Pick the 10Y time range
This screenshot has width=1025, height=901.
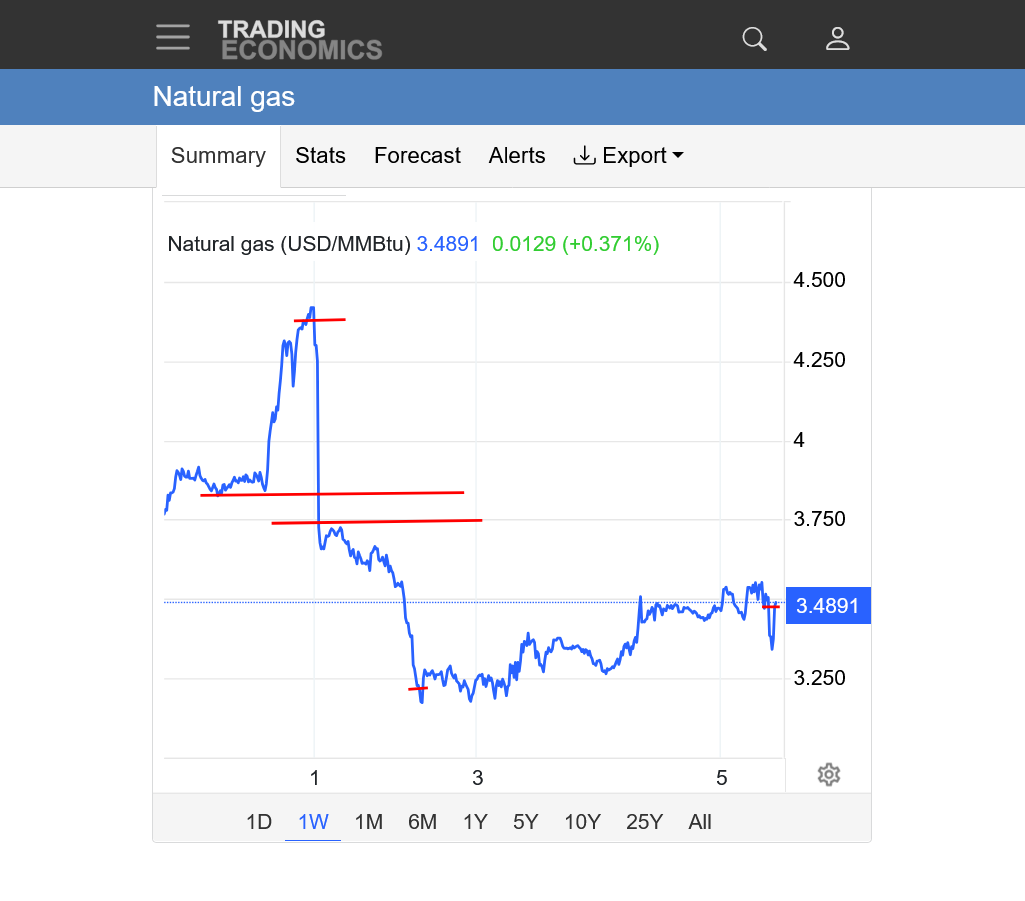(x=582, y=822)
